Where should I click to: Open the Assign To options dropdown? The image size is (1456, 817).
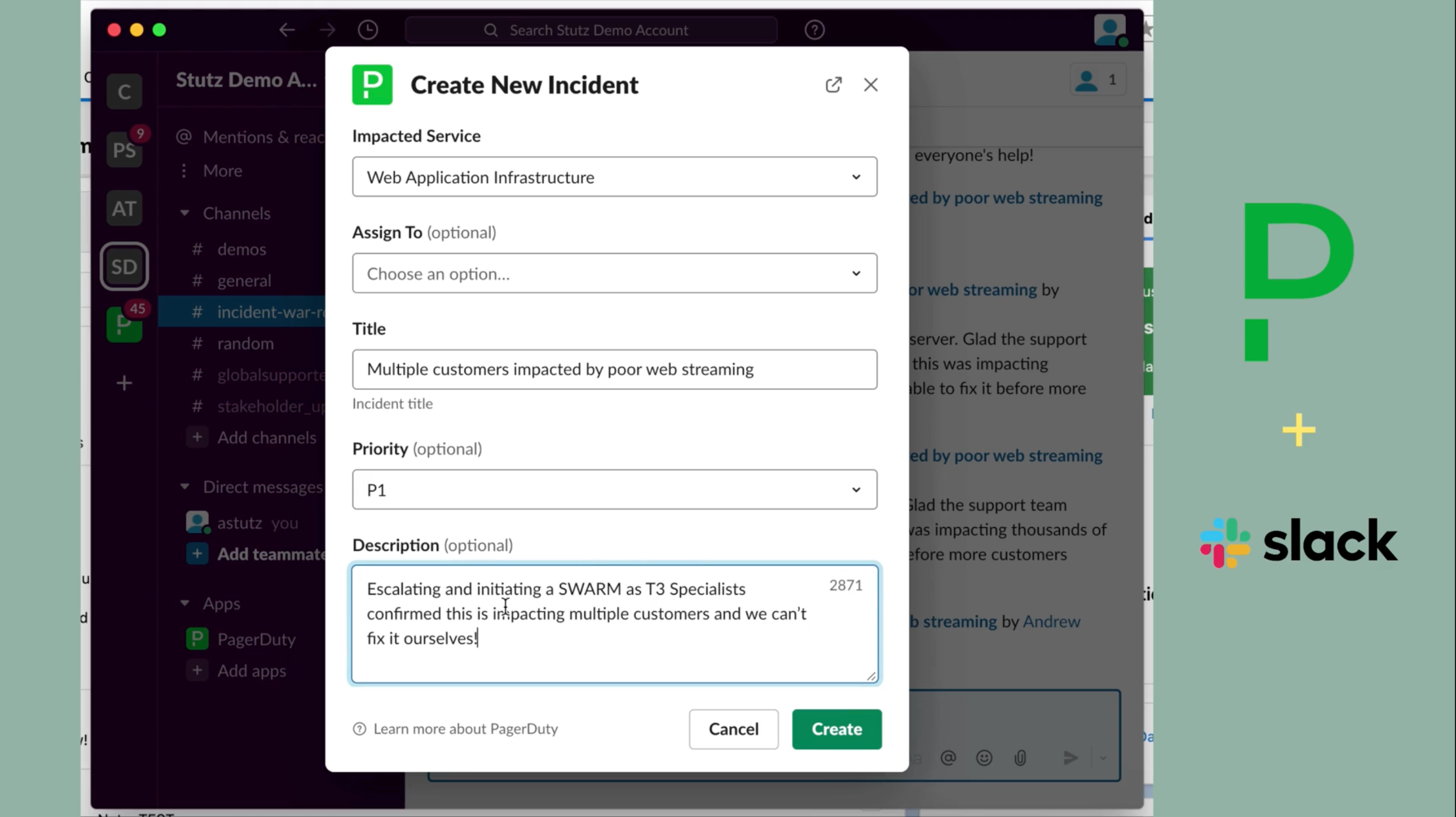pyautogui.click(x=855, y=273)
